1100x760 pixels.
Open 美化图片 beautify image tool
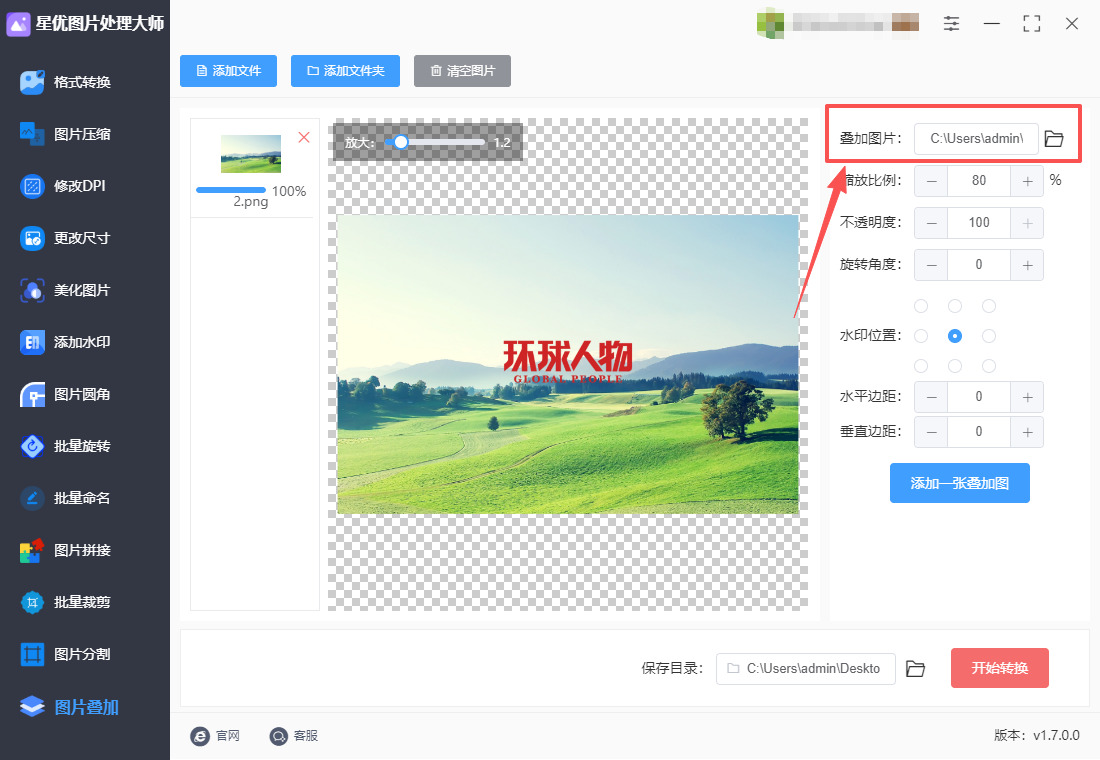point(66,290)
